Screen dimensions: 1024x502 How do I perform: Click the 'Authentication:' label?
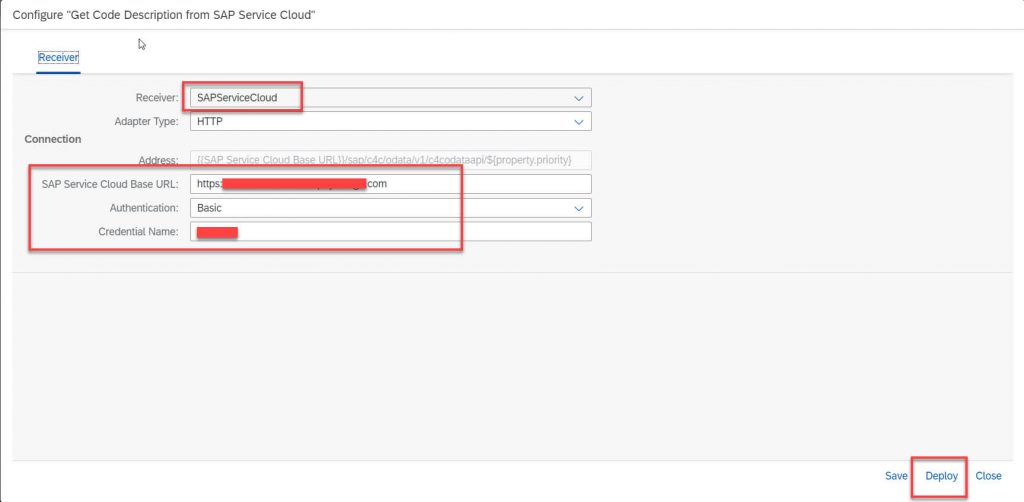coord(144,208)
